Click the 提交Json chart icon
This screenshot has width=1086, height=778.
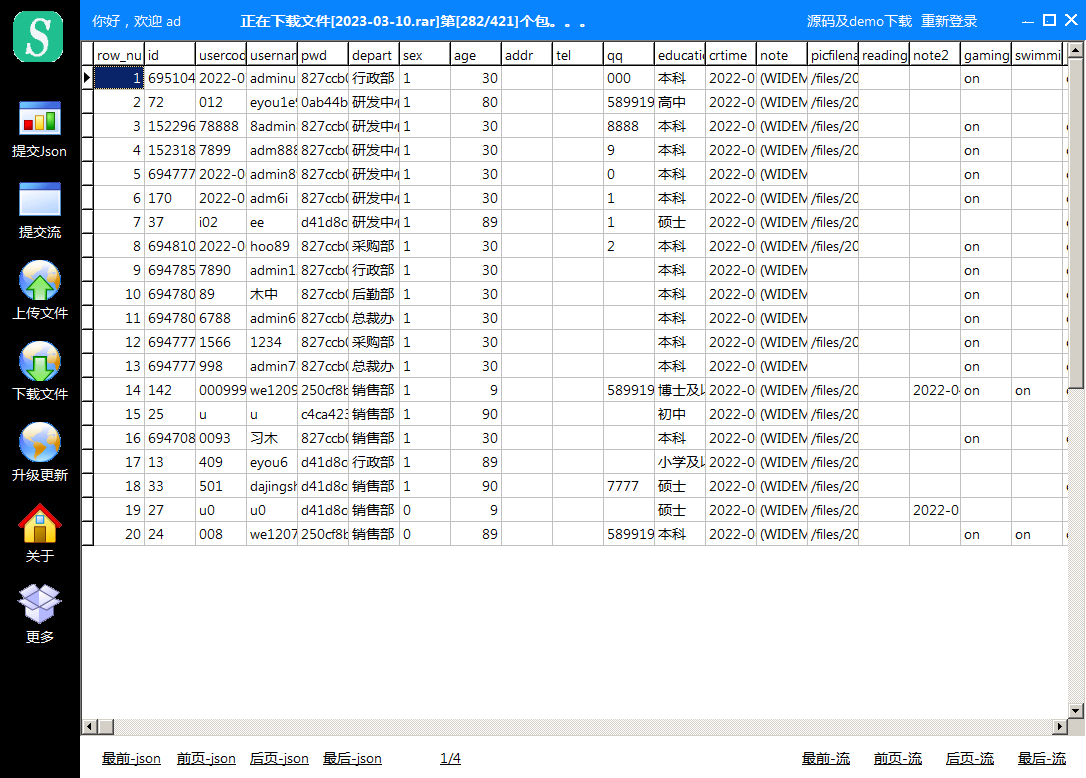[39, 118]
